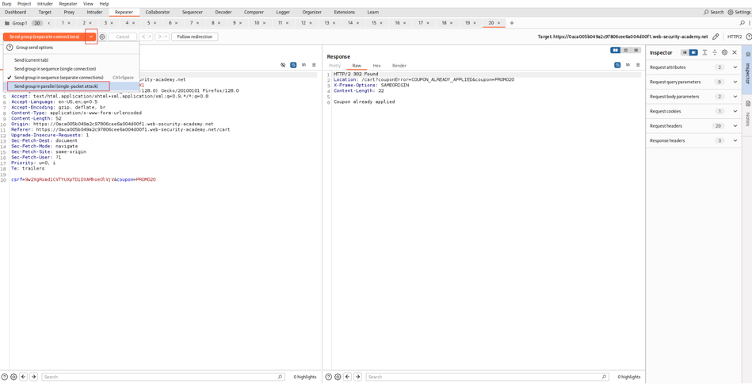Open response search settings gear icon
The height and width of the screenshot is (385, 755).
point(338,377)
